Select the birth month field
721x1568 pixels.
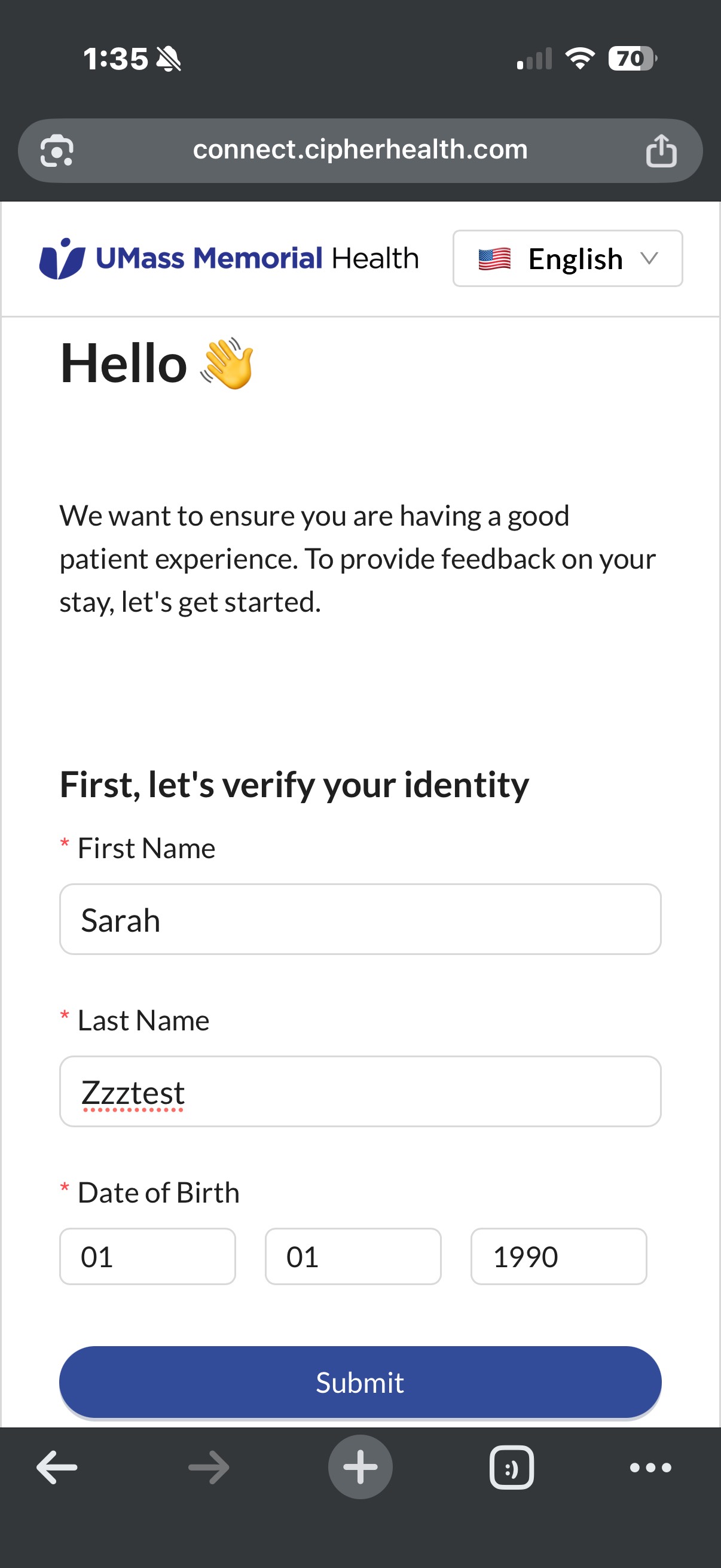click(x=147, y=1256)
